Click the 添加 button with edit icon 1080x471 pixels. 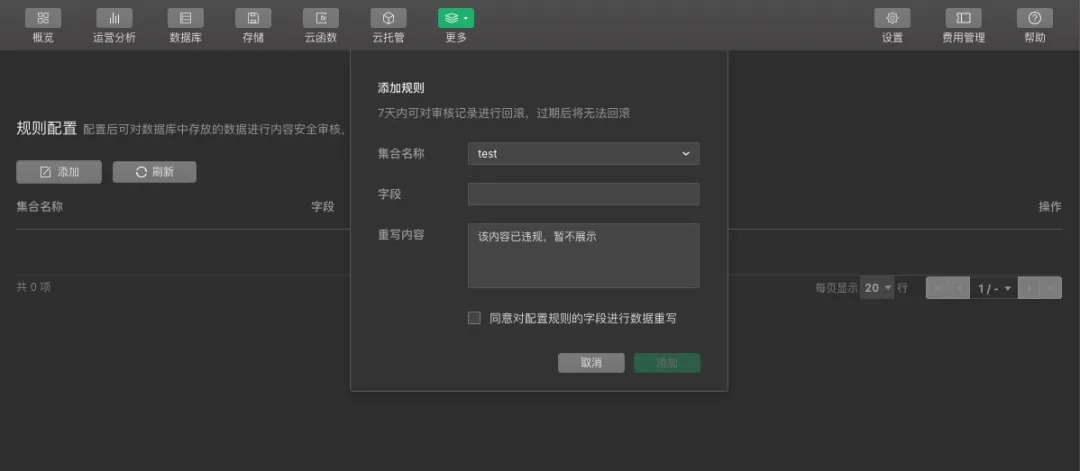tap(59, 172)
